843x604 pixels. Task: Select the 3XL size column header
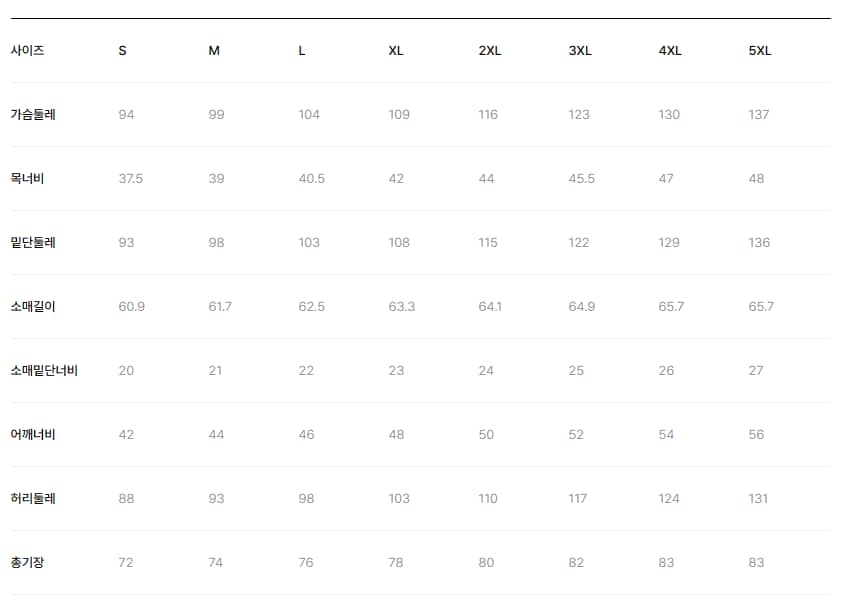point(580,51)
